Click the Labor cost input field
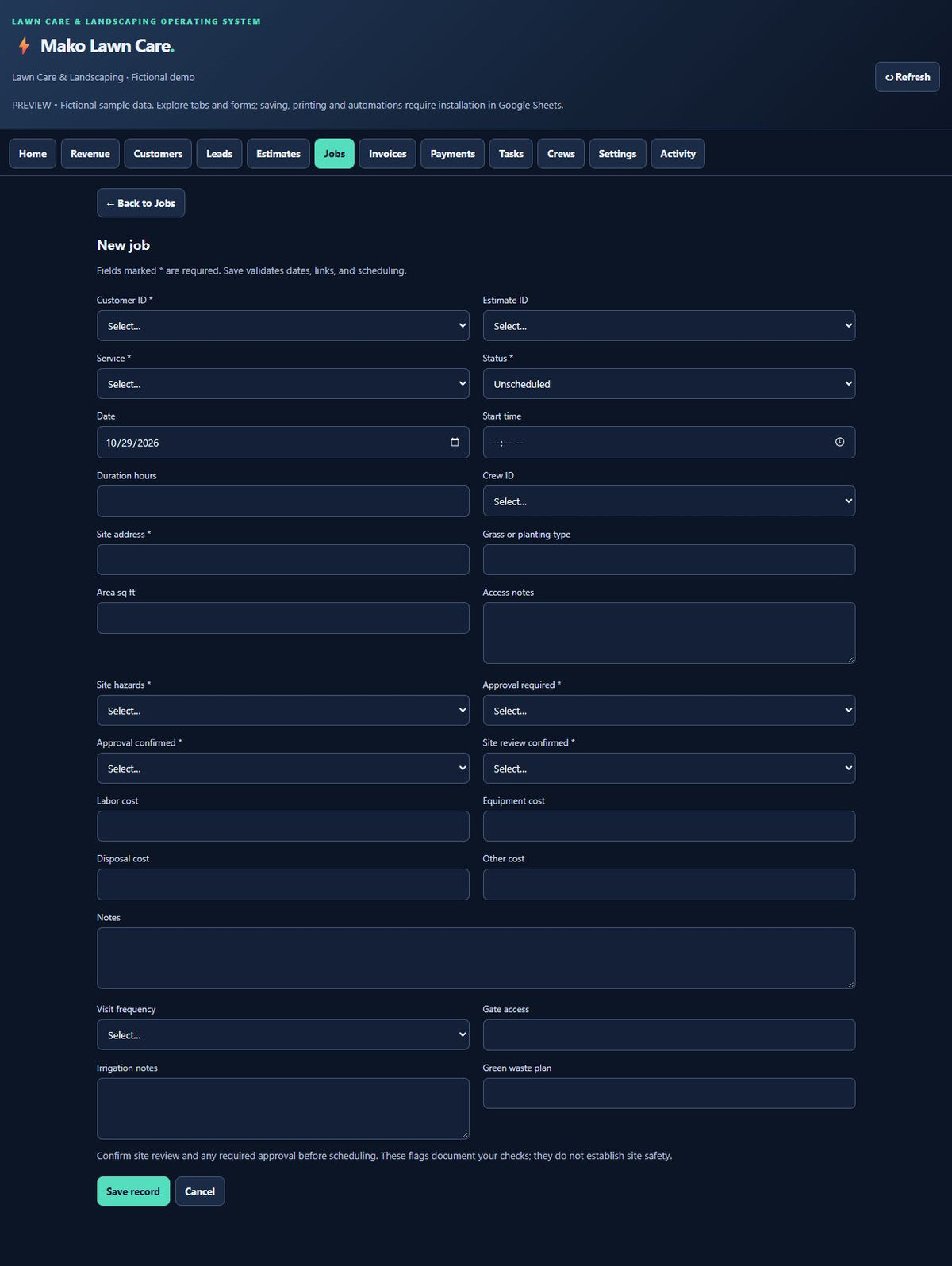952x1266 pixels. click(283, 827)
